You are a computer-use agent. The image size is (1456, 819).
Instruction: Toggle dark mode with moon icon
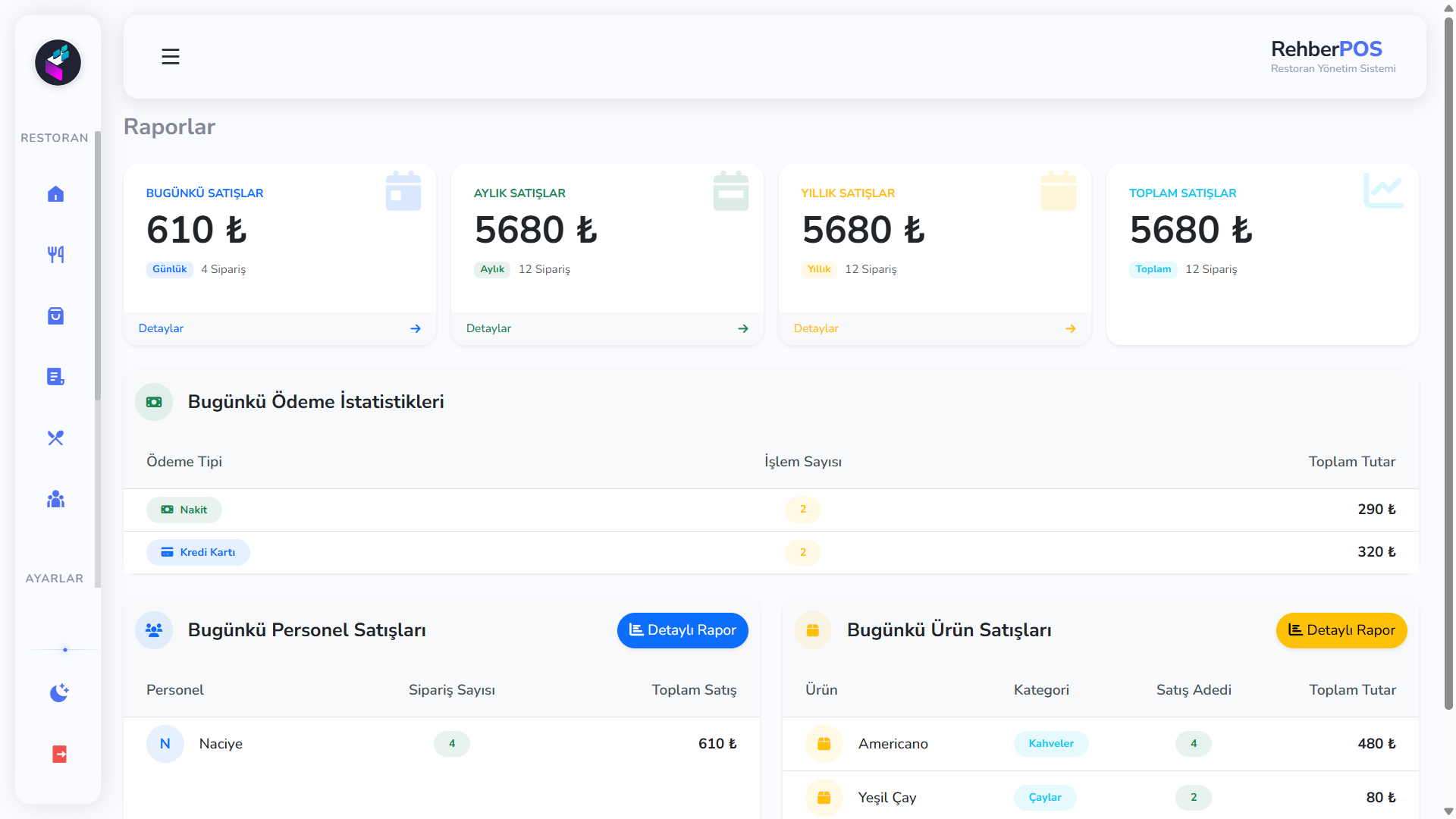[x=59, y=692]
